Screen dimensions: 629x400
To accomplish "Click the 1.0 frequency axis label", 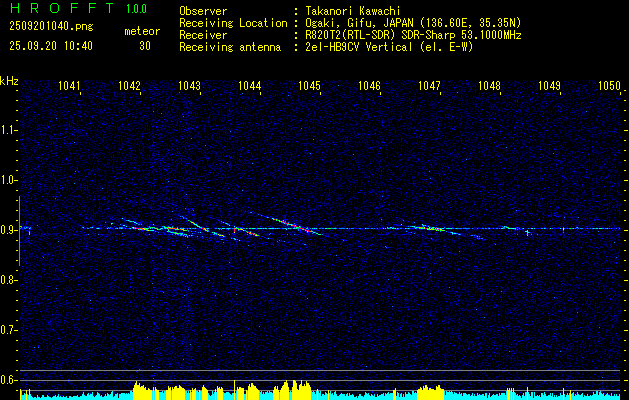I will [8, 180].
